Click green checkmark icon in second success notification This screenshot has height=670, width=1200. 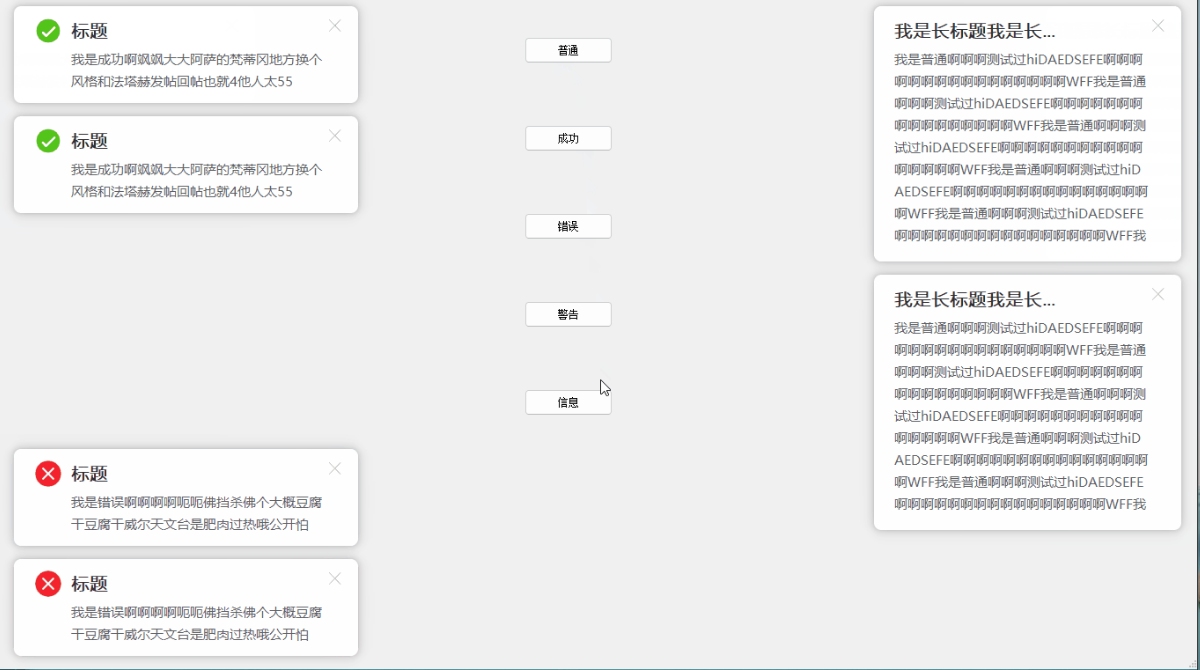coord(48,141)
